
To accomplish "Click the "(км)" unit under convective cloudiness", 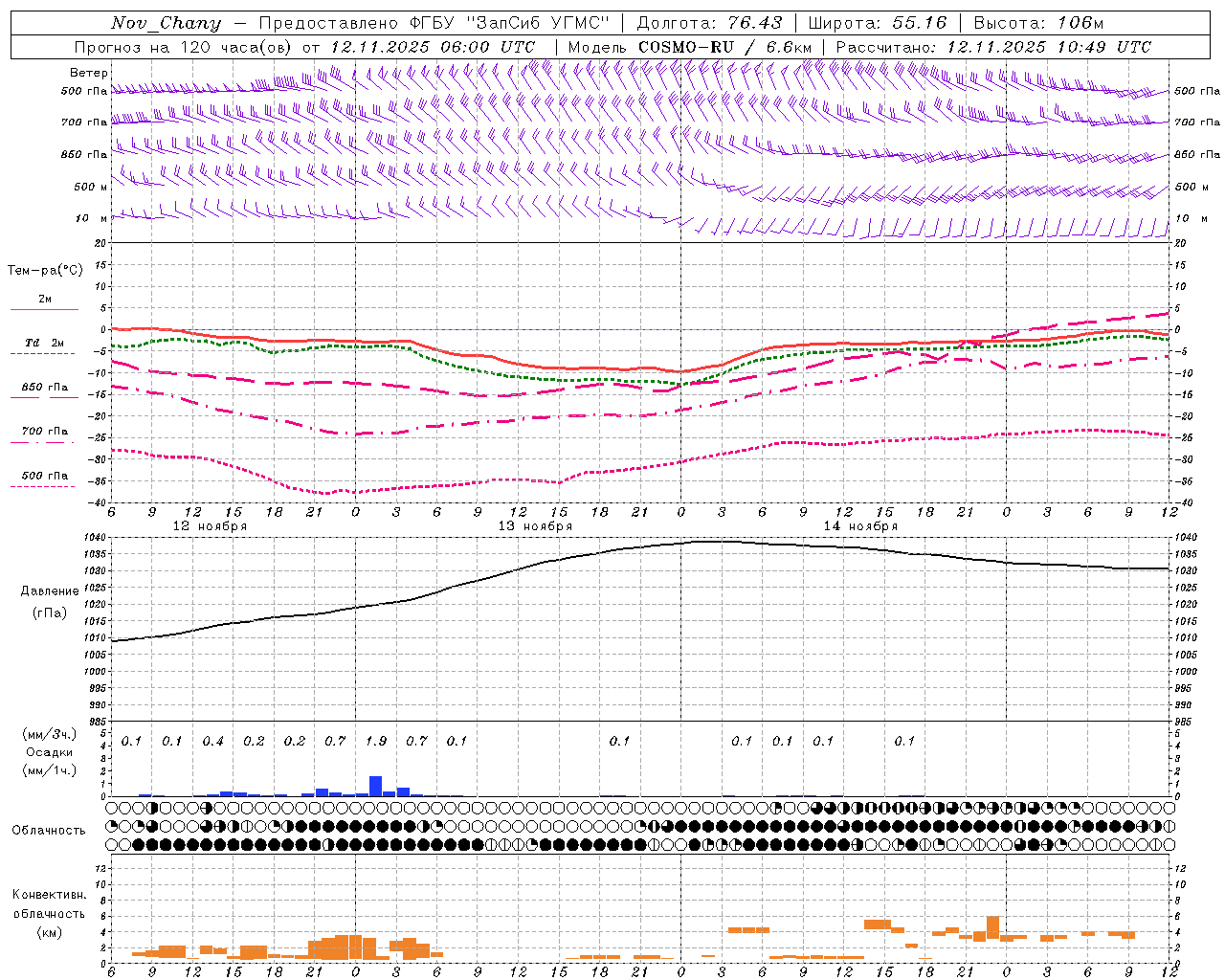I will click(49, 932).
